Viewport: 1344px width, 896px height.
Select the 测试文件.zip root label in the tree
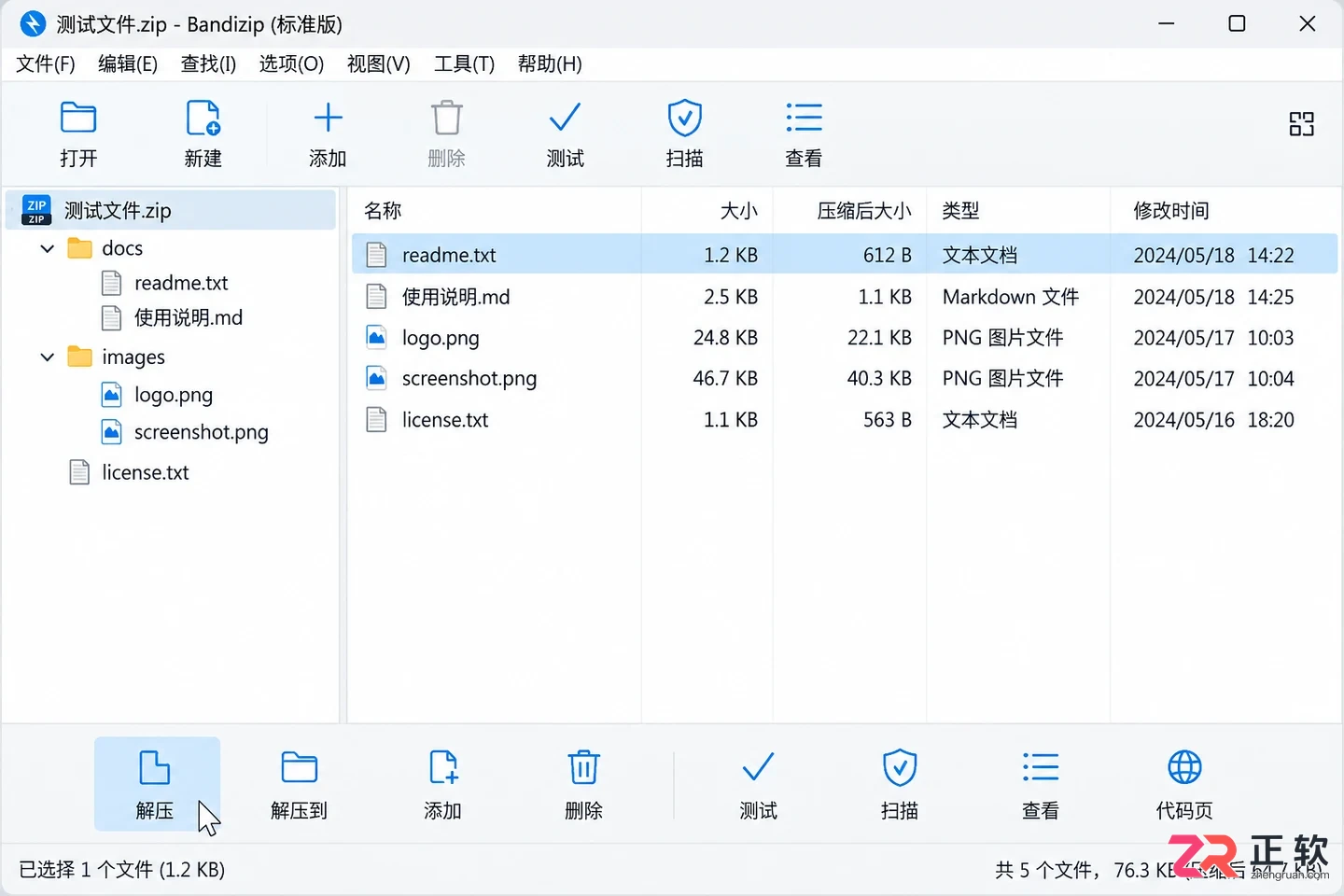pyautogui.click(x=118, y=211)
